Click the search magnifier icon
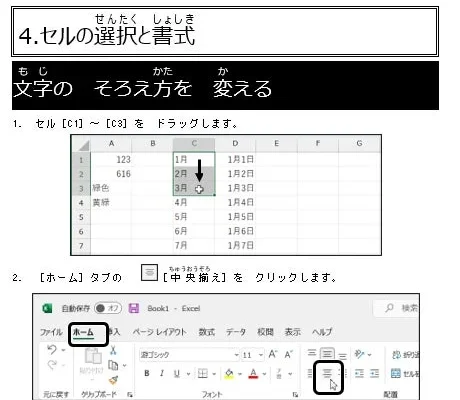460x400 pixels. point(389,308)
